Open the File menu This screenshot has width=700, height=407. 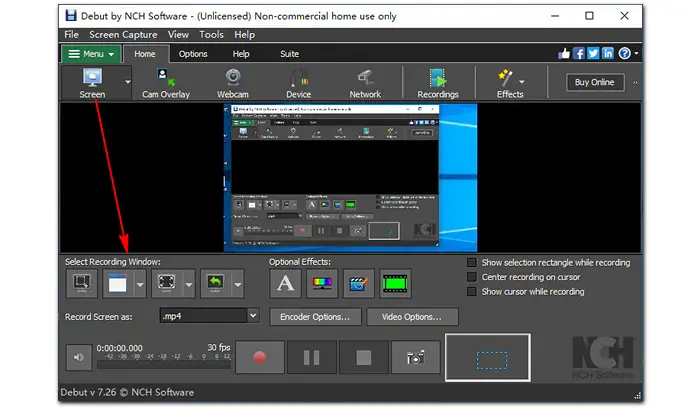click(71, 34)
